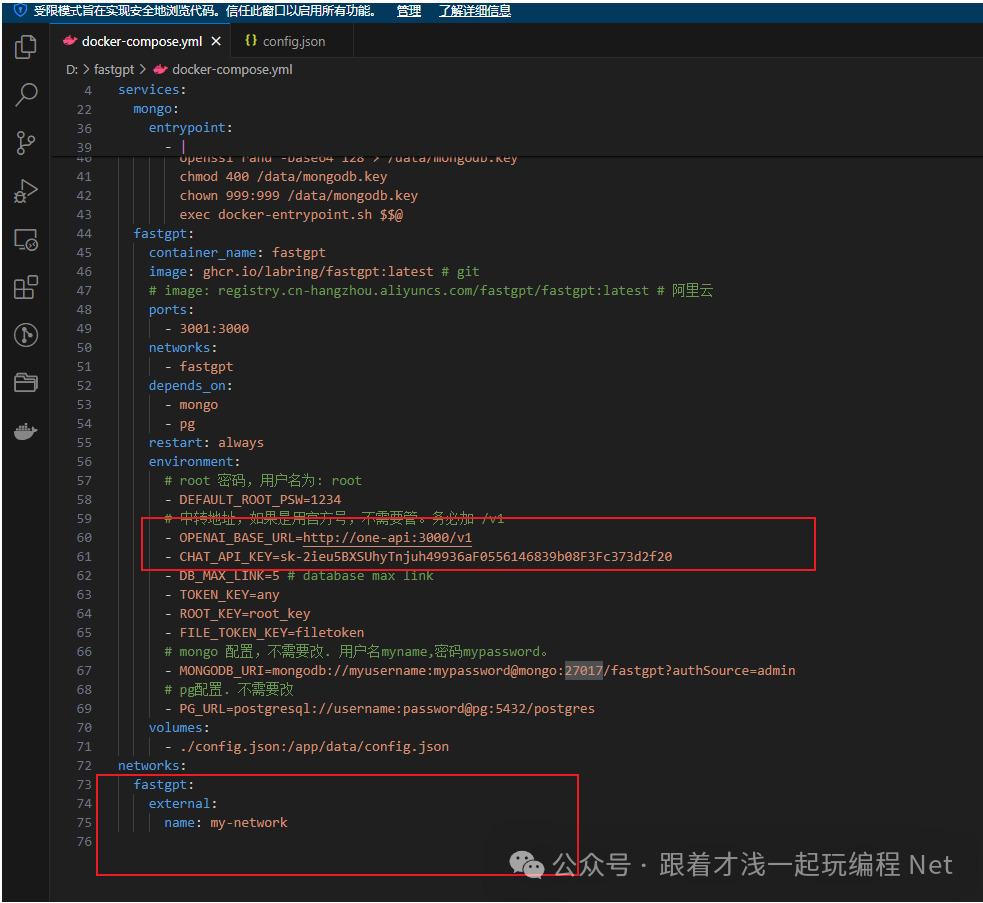
Task: Click fastgpt folder in breadcrumb
Action: click(x=114, y=70)
